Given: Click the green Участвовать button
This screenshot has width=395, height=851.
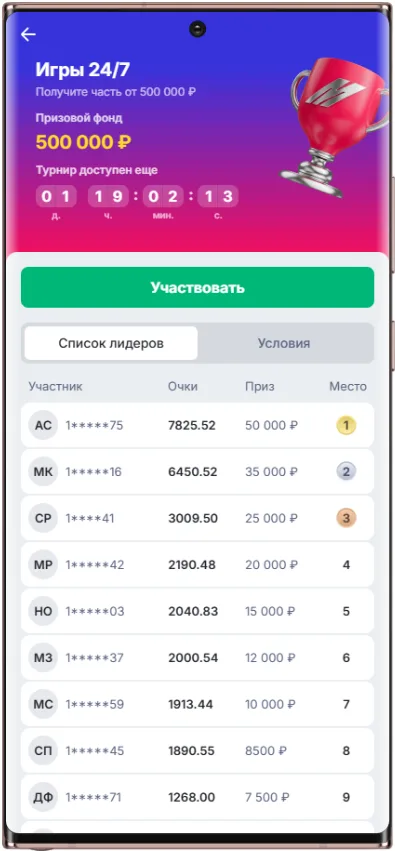Looking at the screenshot, I should (198, 287).
